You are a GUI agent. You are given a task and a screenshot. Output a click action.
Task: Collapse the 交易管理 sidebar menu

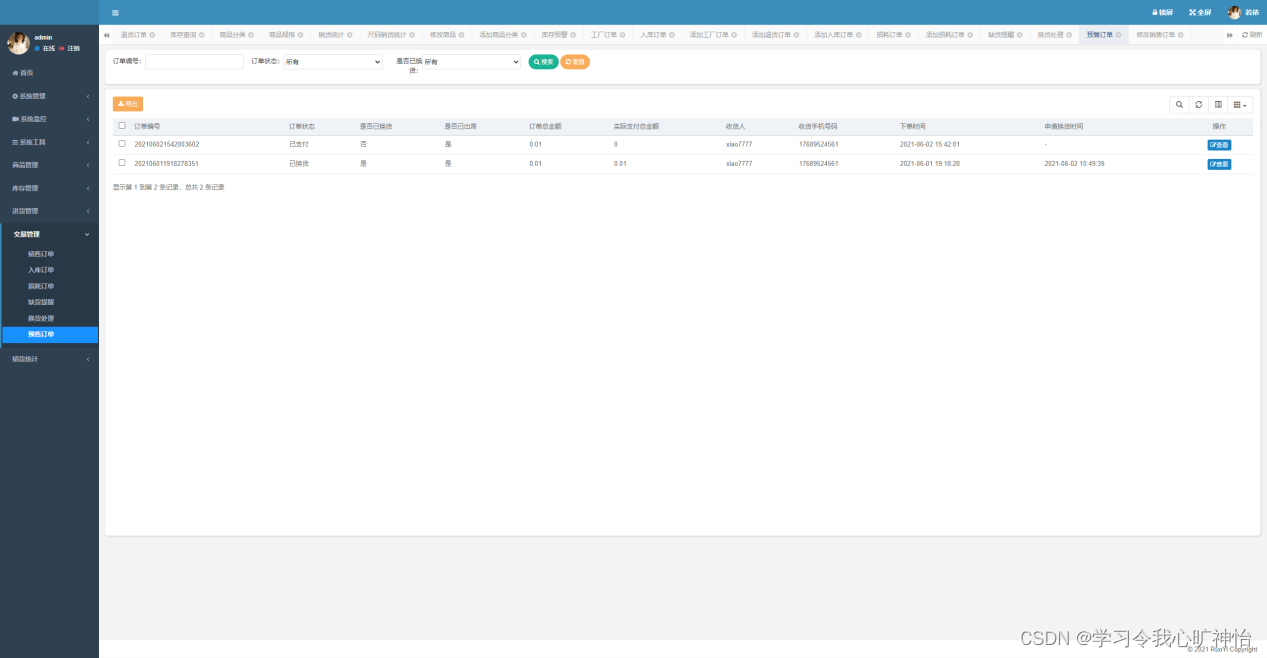[49, 234]
